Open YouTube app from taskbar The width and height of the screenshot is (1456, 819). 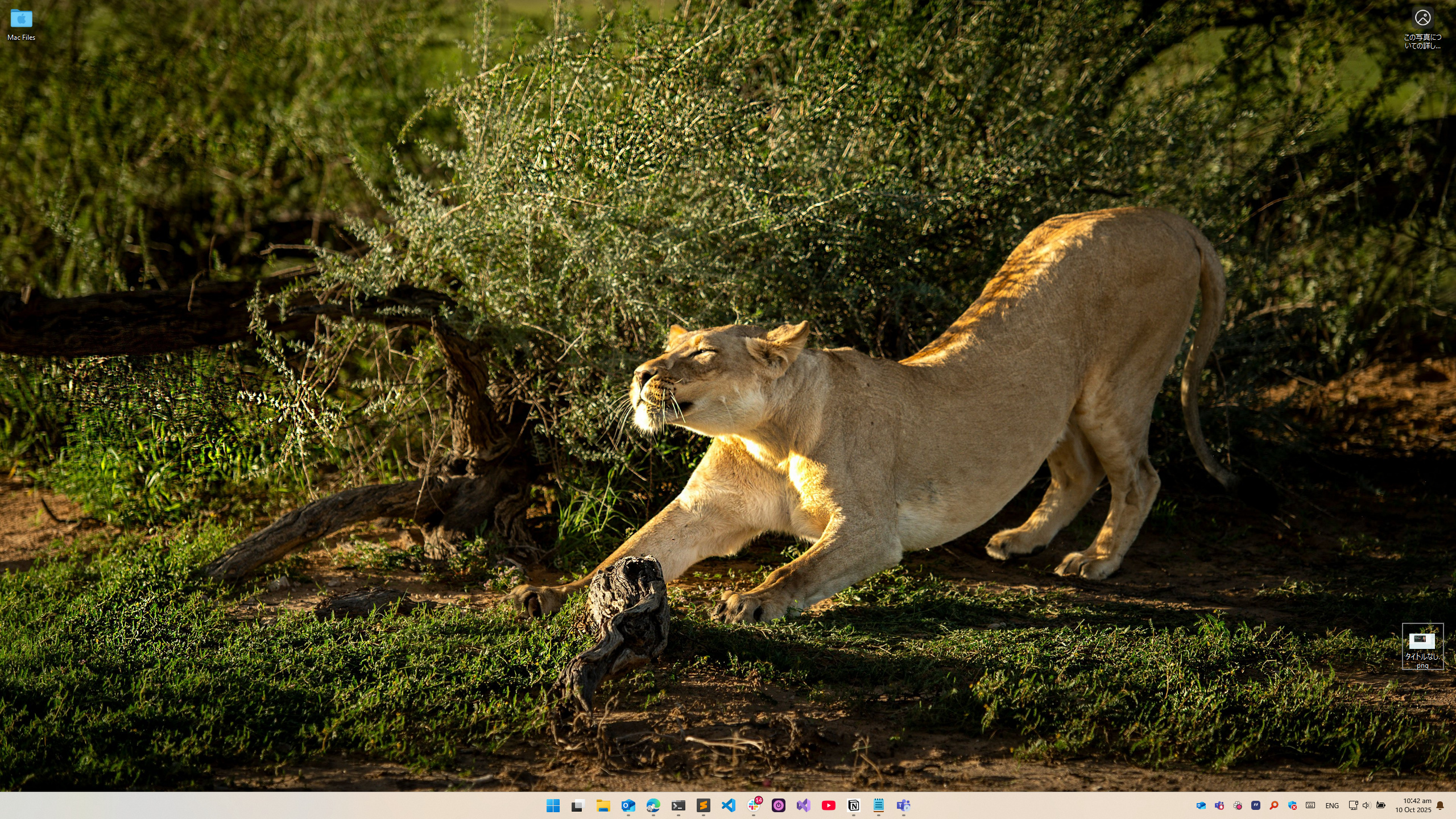click(x=828, y=805)
